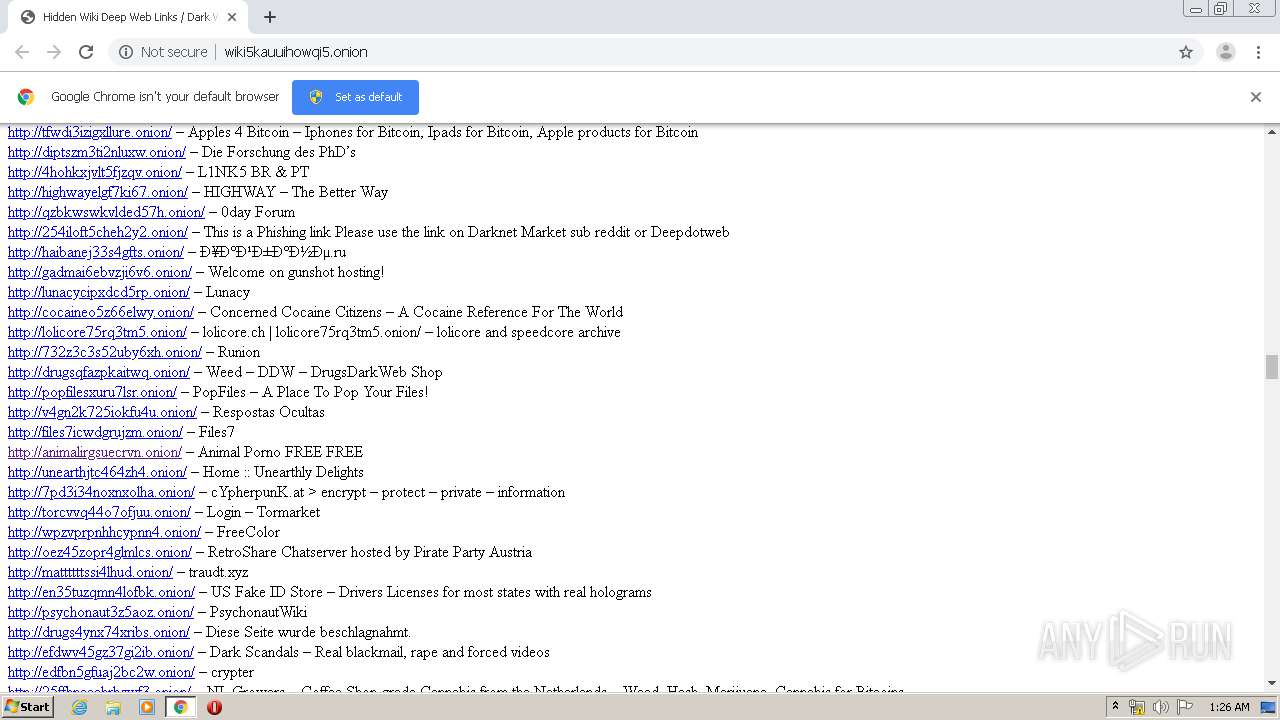Reload the current page
The height and width of the screenshot is (720, 1280).
(86, 52)
